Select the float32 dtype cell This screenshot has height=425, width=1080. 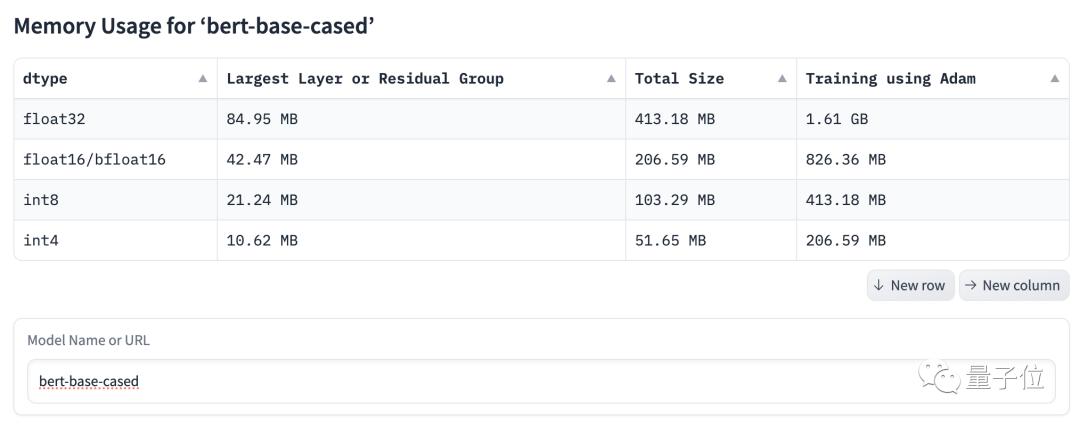54,119
